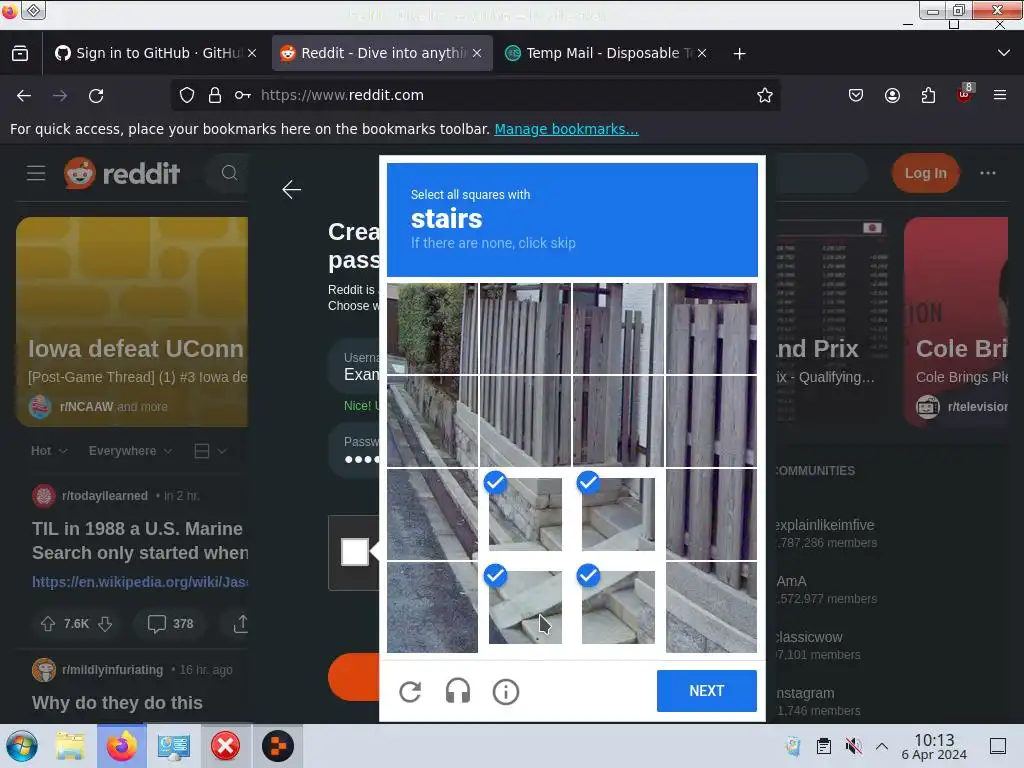Click the Firefox taskbar icon
The image size is (1024, 768).
(x=121, y=746)
